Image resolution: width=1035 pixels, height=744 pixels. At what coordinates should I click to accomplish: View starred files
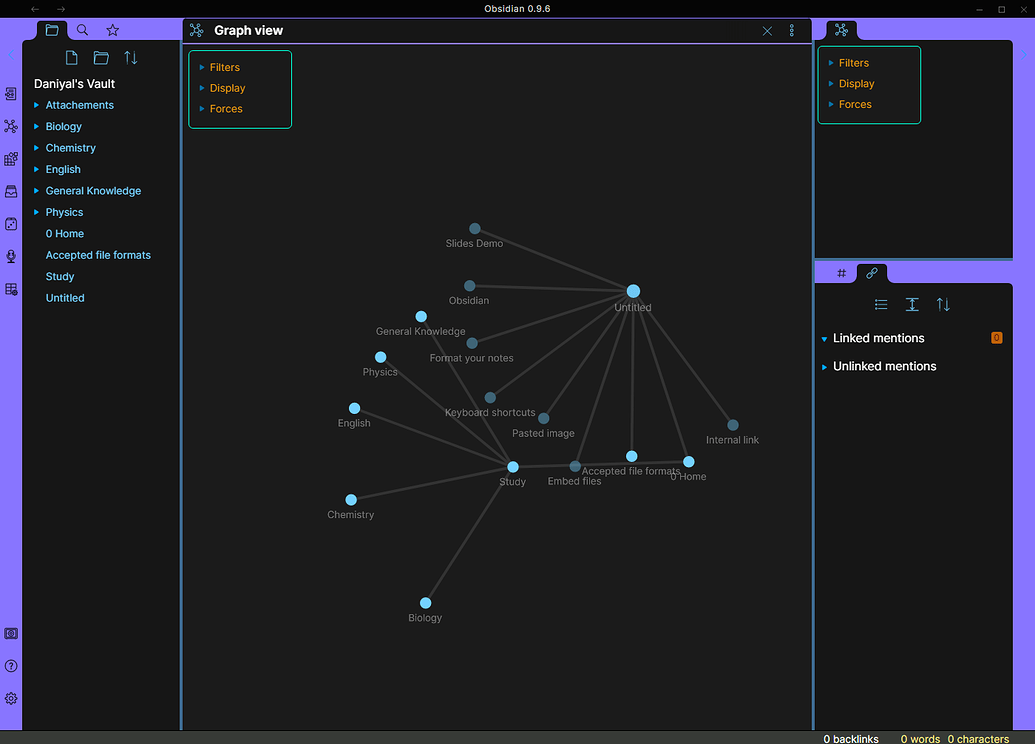click(x=112, y=30)
